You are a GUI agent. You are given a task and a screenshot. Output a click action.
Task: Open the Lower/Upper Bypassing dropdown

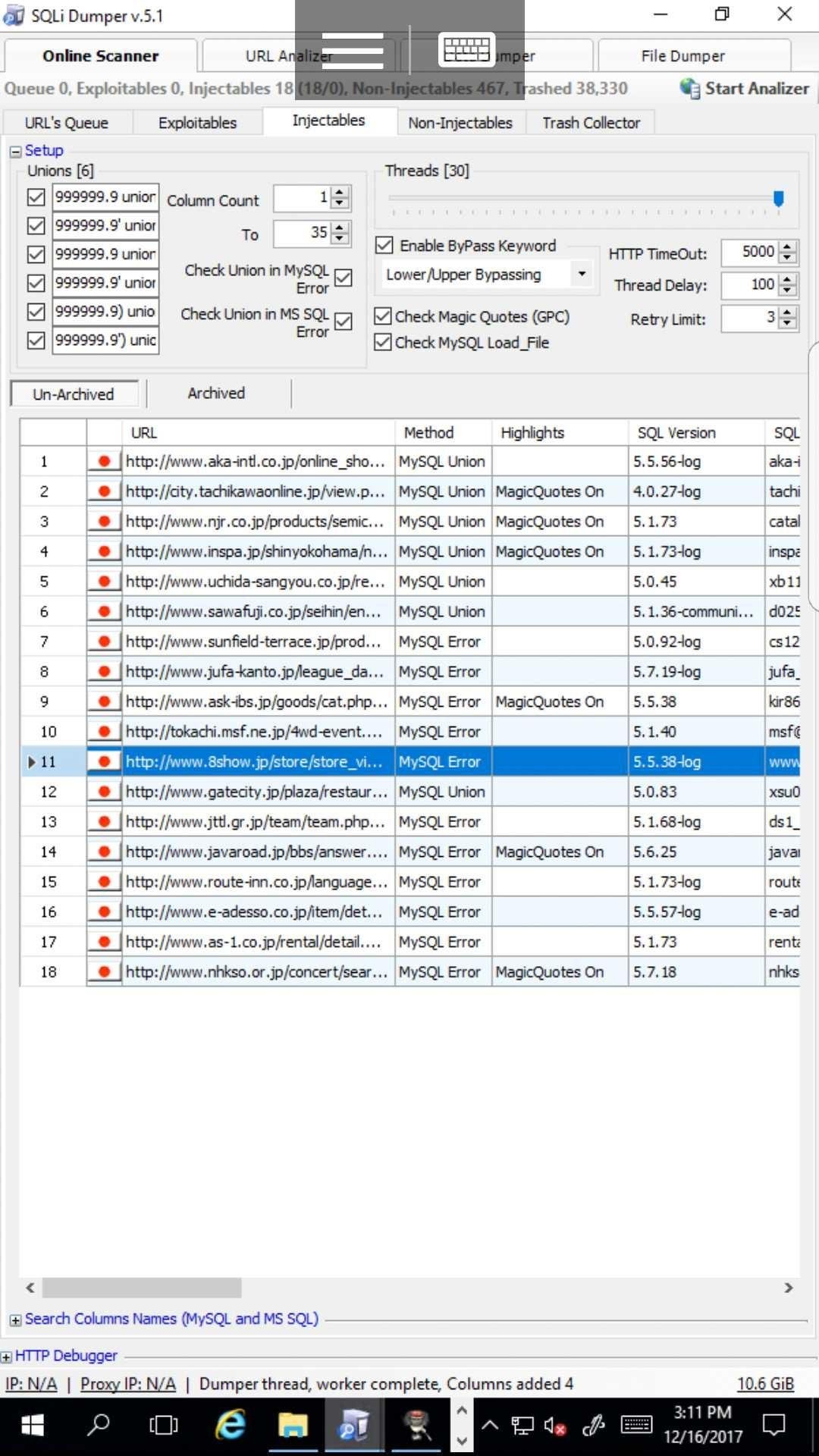coord(581,274)
